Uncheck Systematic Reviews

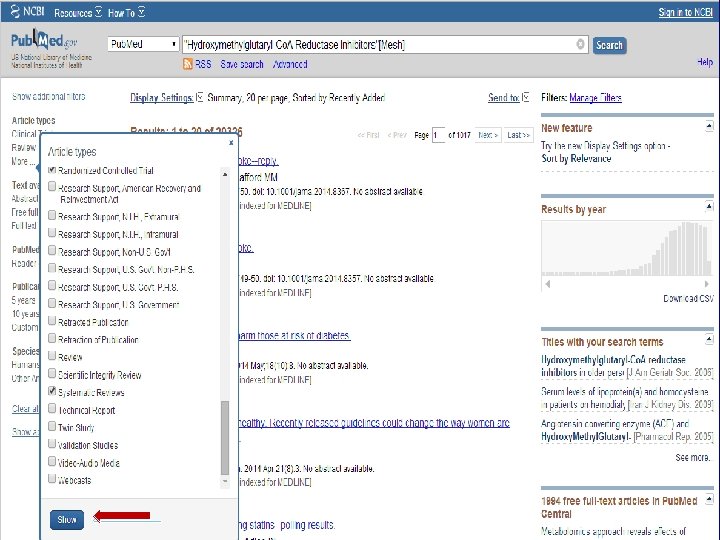[x=52, y=391]
